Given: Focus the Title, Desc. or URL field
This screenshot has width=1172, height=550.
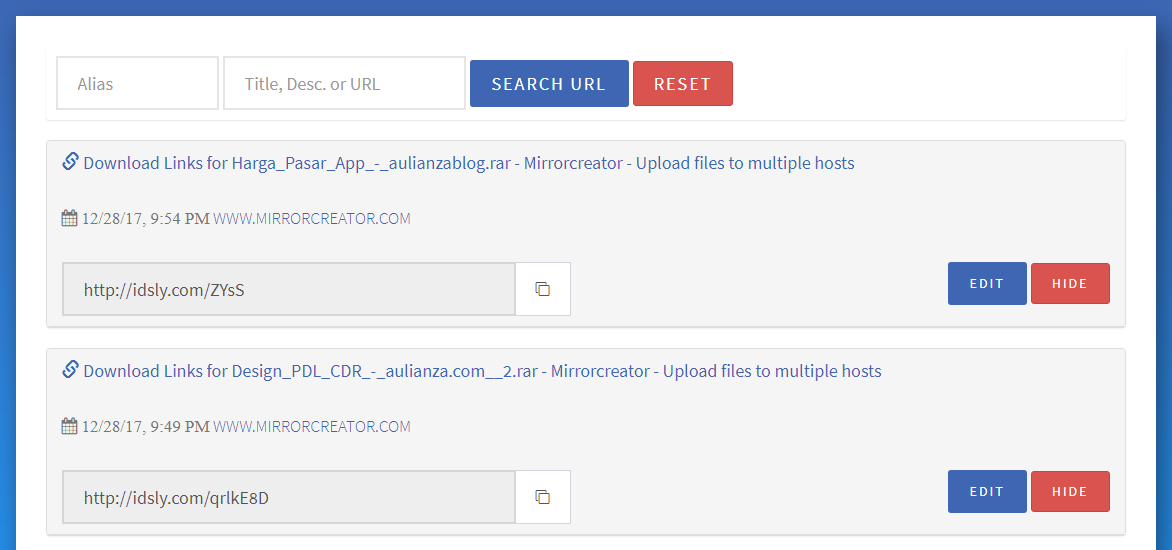Looking at the screenshot, I should (x=345, y=83).
